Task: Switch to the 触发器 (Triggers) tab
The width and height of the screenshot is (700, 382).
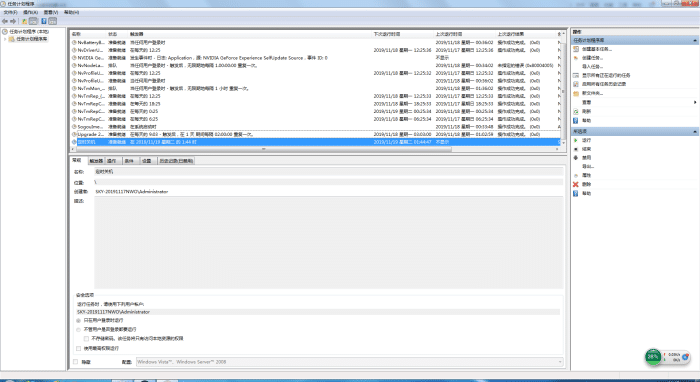Action: (x=96, y=161)
